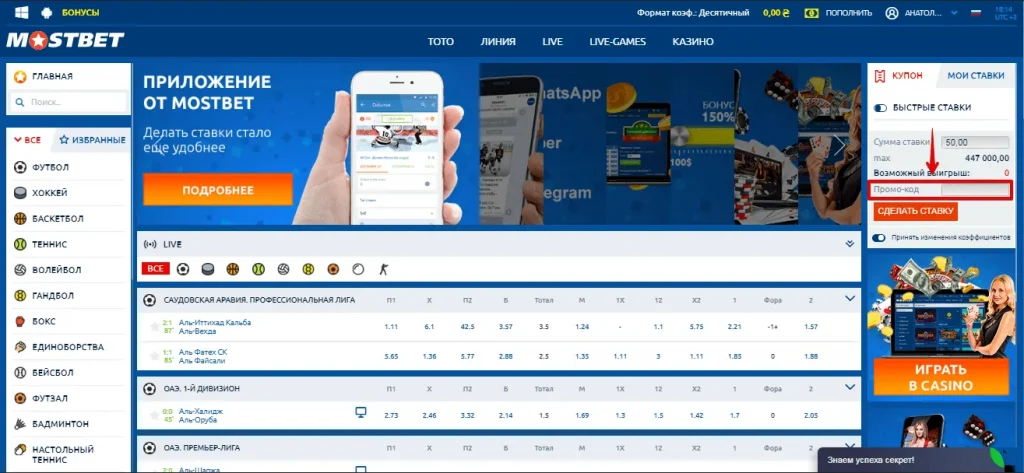Select odds 2.73 for Аль-Халидж
1024x473 pixels.
pyautogui.click(x=391, y=415)
